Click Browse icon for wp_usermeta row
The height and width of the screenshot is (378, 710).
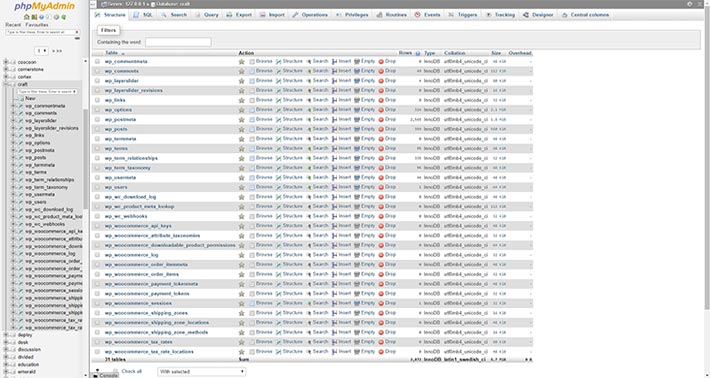252,177
